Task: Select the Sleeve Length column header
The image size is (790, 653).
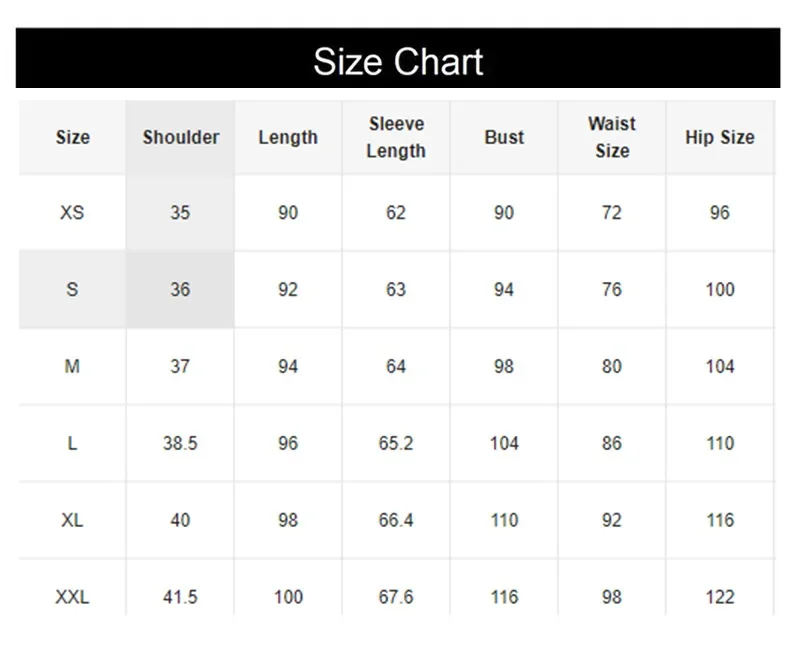Action: [x=396, y=137]
